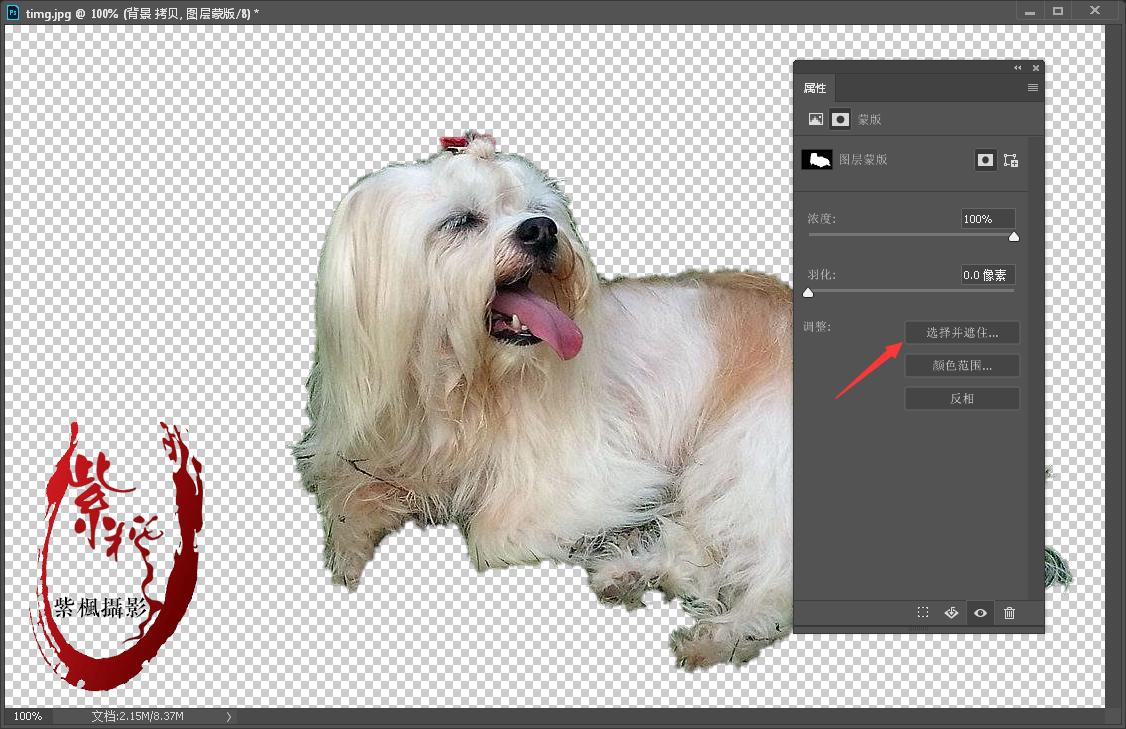Image resolution: width=1126 pixels, height=729 pixels.
Task: Load selection from mask icon
Action: [923, 613]
